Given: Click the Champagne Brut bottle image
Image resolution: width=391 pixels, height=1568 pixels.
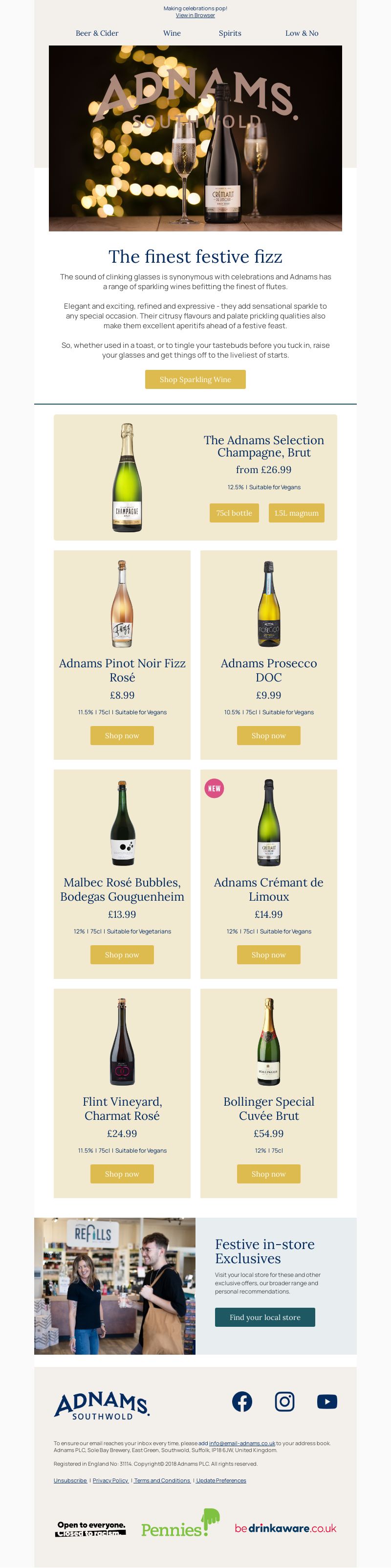Looking at the screenshot, I should pos(127,478).
